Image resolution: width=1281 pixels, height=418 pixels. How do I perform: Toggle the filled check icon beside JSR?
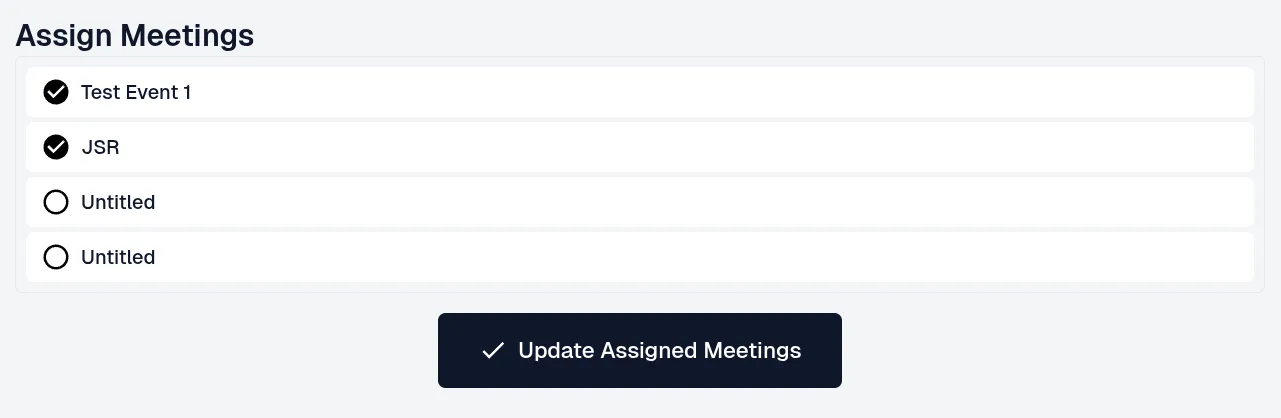pos(56,147)
